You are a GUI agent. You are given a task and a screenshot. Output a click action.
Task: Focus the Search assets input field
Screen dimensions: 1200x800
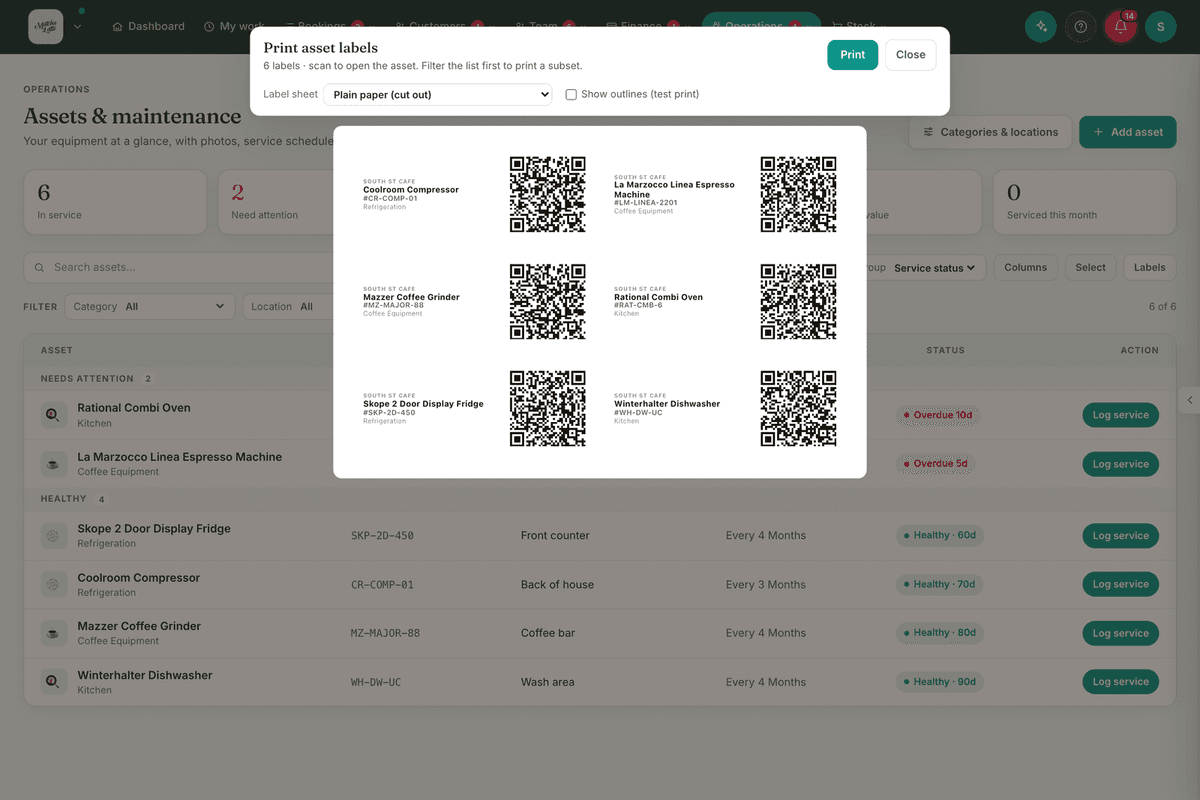(180, 267)
